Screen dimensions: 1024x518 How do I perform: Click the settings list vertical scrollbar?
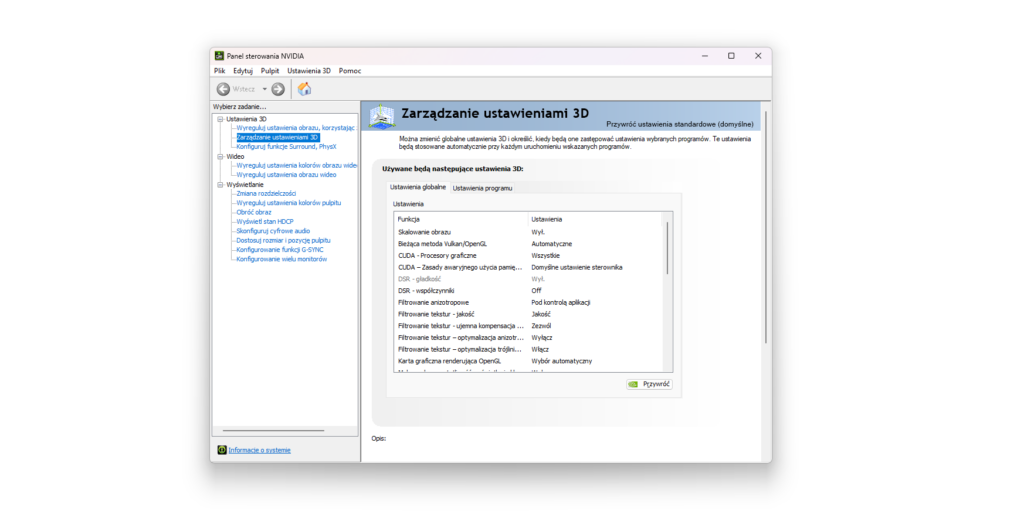click(x=667, y=248)
